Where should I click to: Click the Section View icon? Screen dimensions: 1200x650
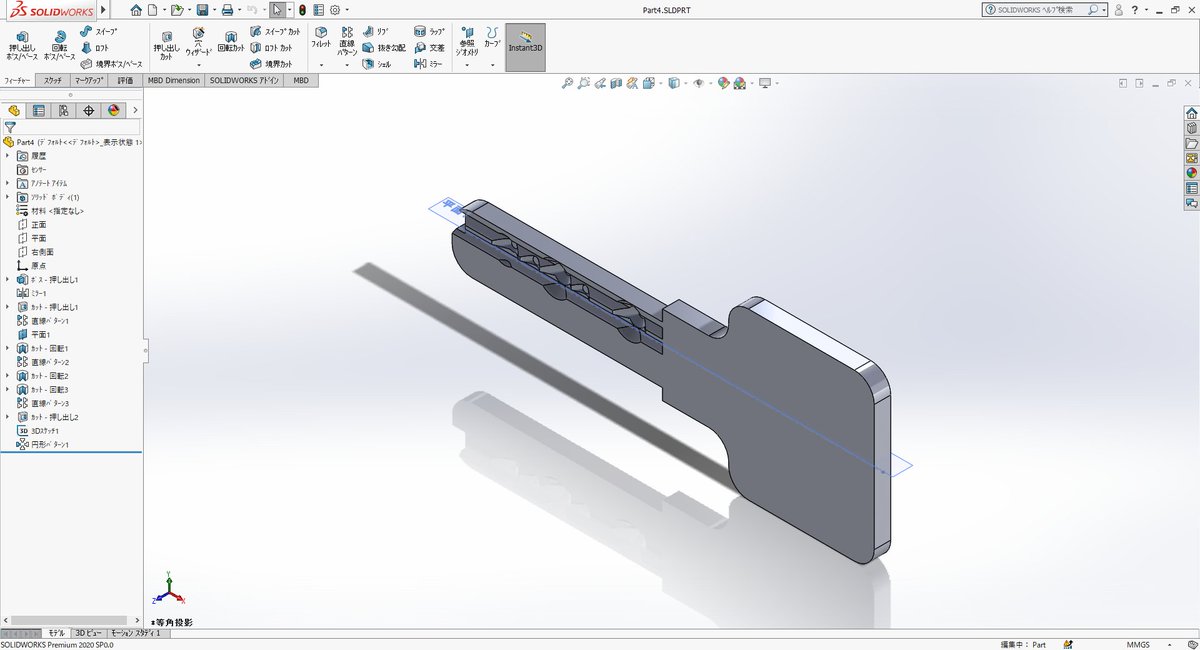[617, 83]
